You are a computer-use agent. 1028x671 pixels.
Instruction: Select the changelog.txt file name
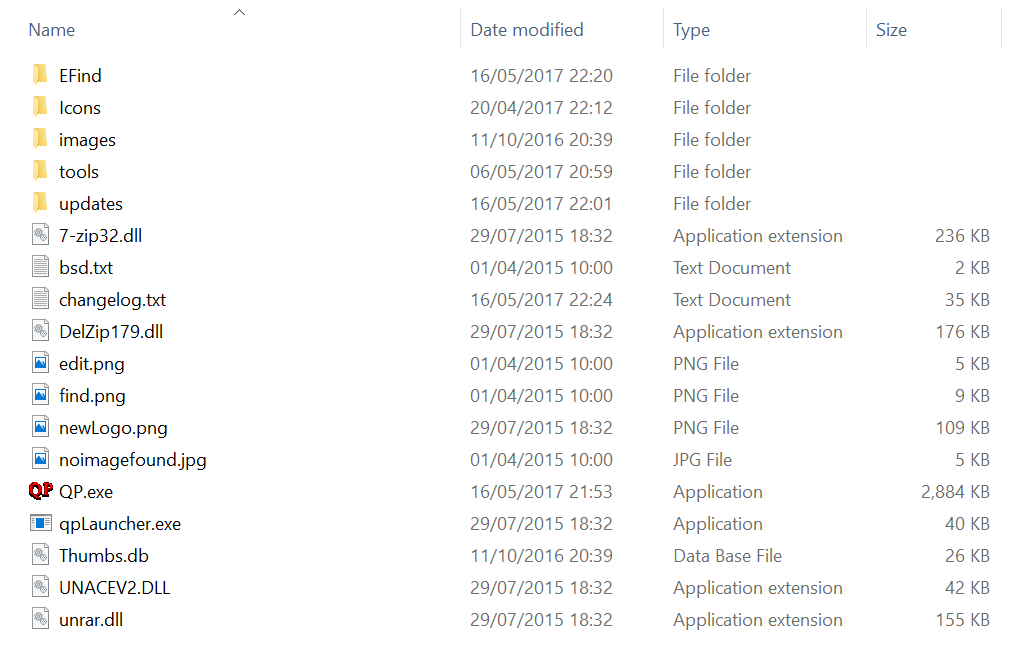click(x=112, y=300)
